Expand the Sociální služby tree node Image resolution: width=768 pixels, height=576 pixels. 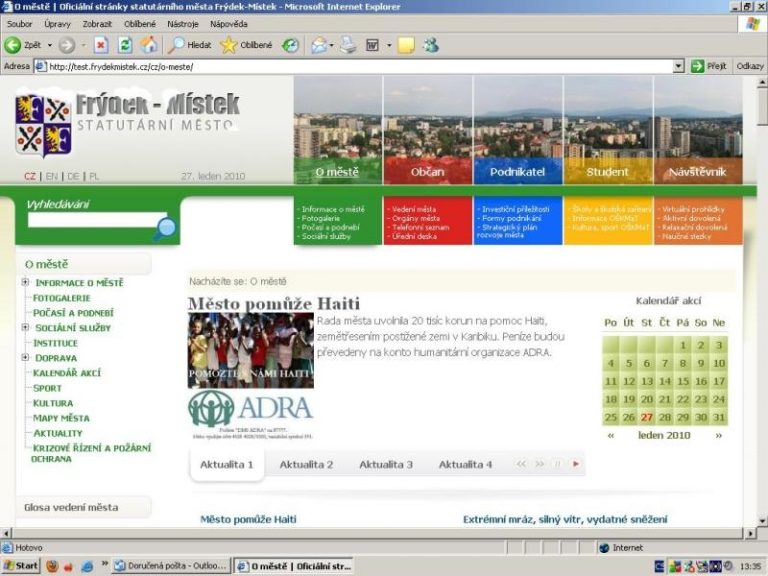tap(25, 327)
